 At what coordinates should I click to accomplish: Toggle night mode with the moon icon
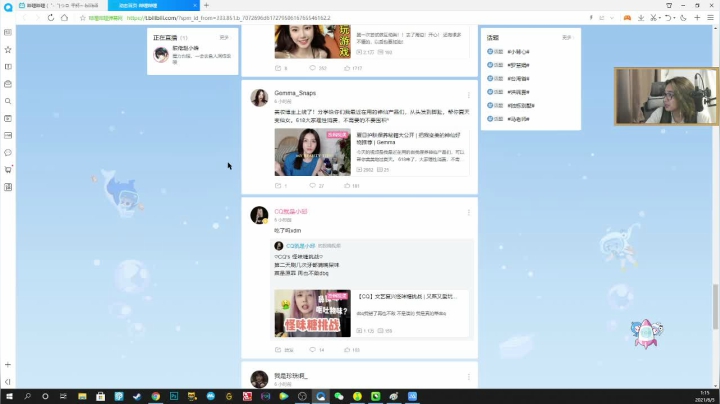(x=683, y=17)
